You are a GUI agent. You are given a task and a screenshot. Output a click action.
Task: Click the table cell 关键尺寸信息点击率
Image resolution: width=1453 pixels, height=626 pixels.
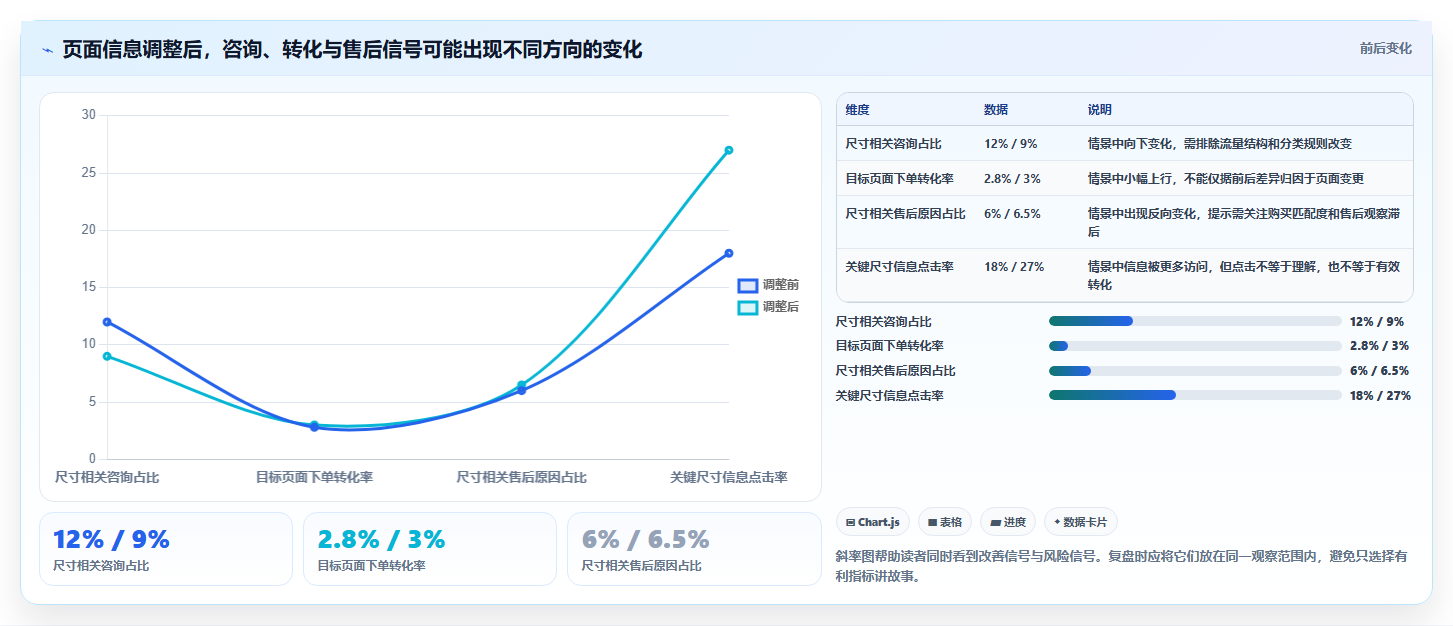pyautogui.click(x=899, y=267)
